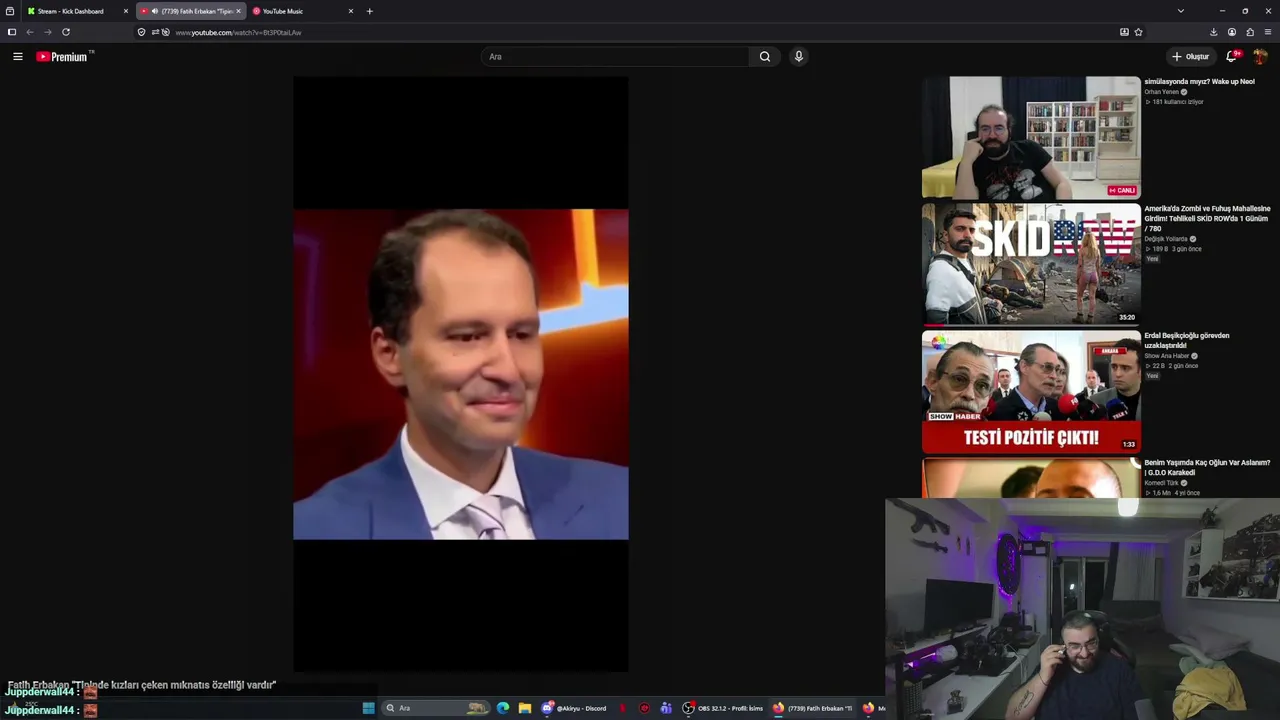The width and height of the screenshot is (1280, 720).
Task: Switch to the Stream - Kick Dashboard tab
Action: tap(78, 11)
